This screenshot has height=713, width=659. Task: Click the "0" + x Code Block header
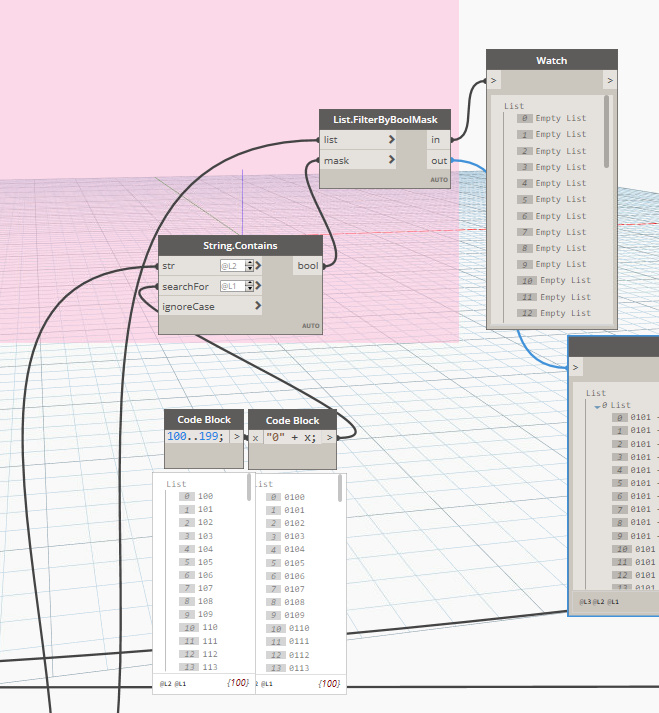pos(292,421)
